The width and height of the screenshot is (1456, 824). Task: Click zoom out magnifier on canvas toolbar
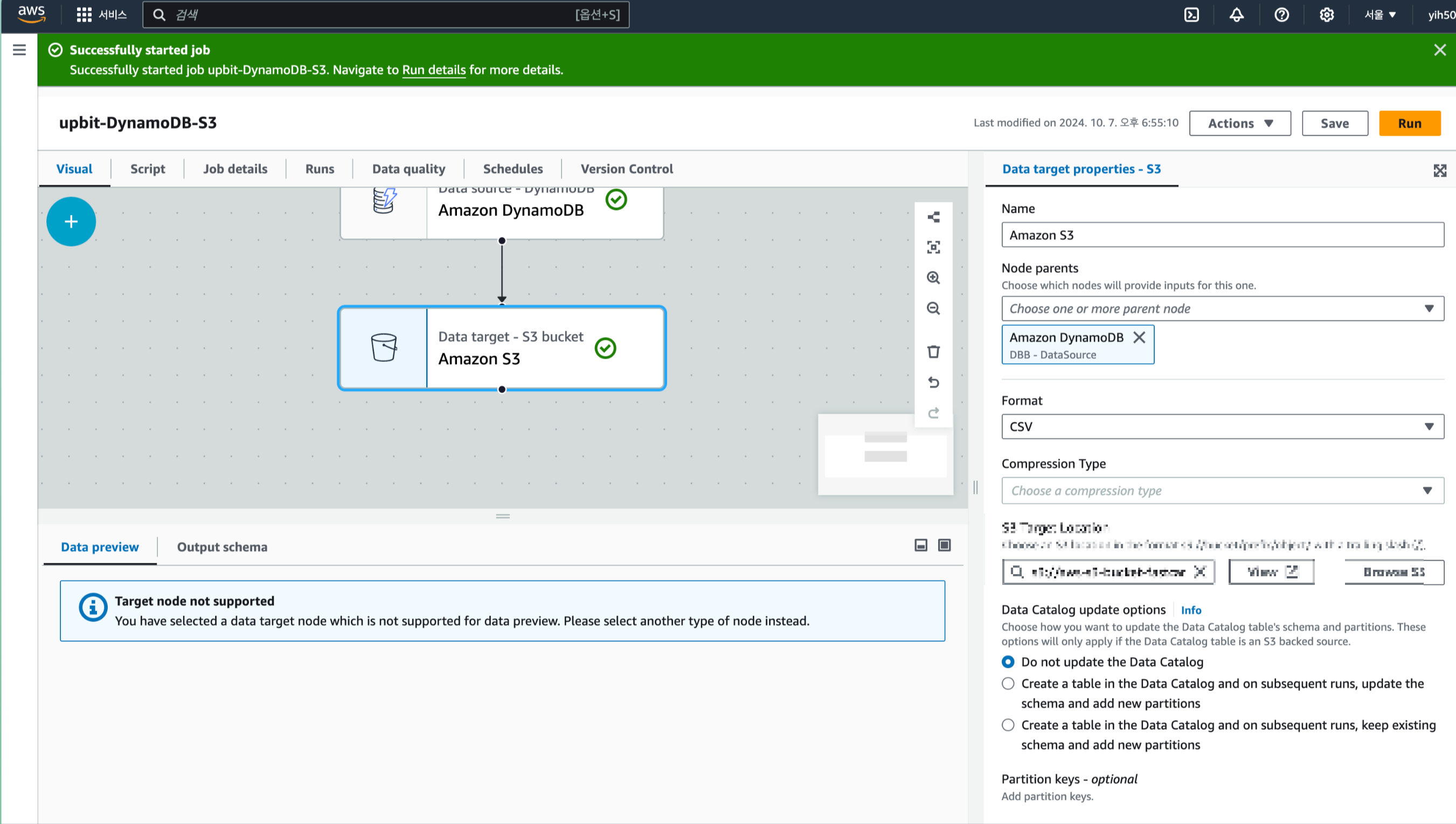(x=933, y=309)
